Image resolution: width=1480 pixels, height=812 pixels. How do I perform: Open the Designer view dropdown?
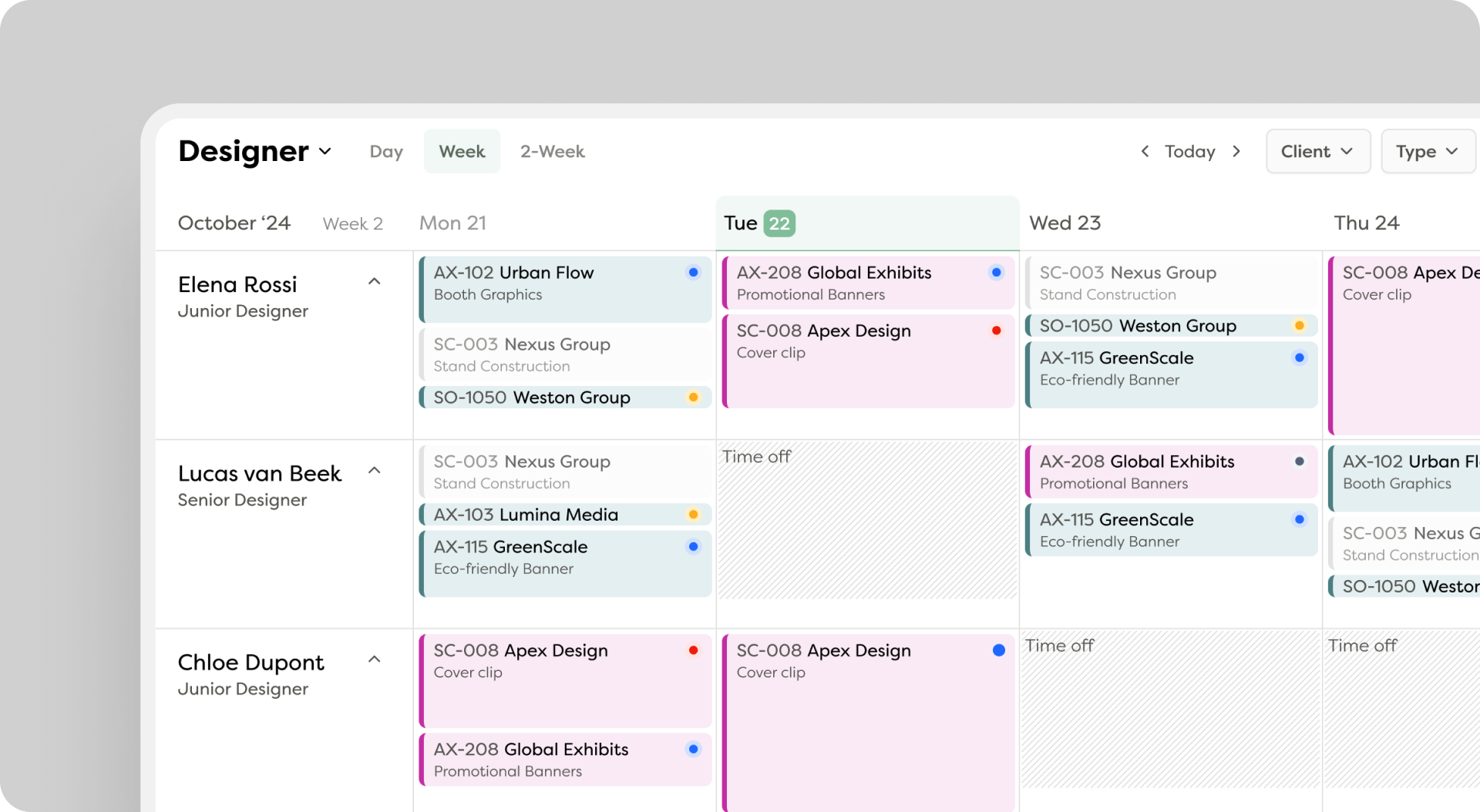pos(255,151)
